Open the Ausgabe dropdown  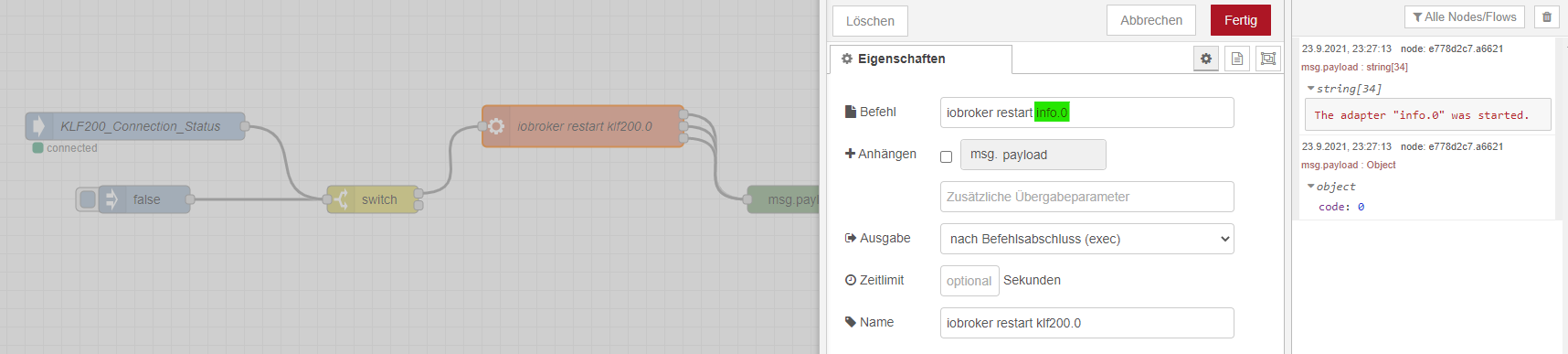[1087, 239]
